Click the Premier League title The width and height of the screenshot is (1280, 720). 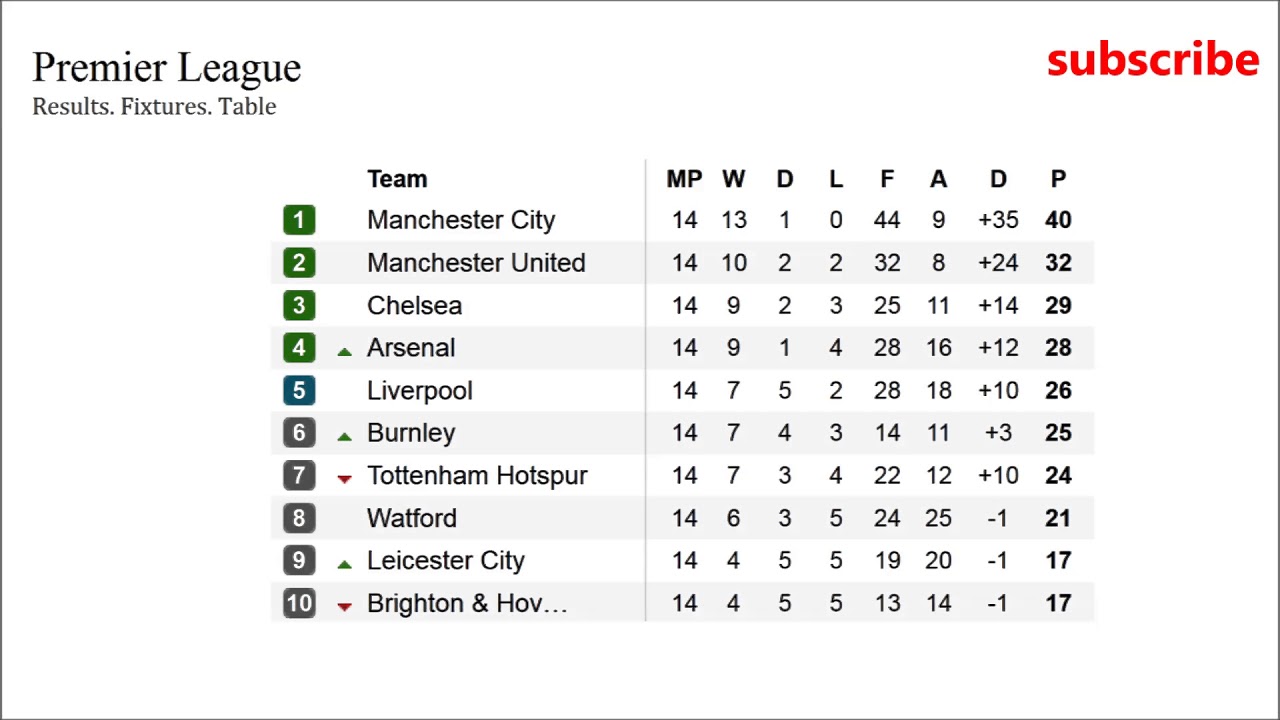click(x=166, y=68)
